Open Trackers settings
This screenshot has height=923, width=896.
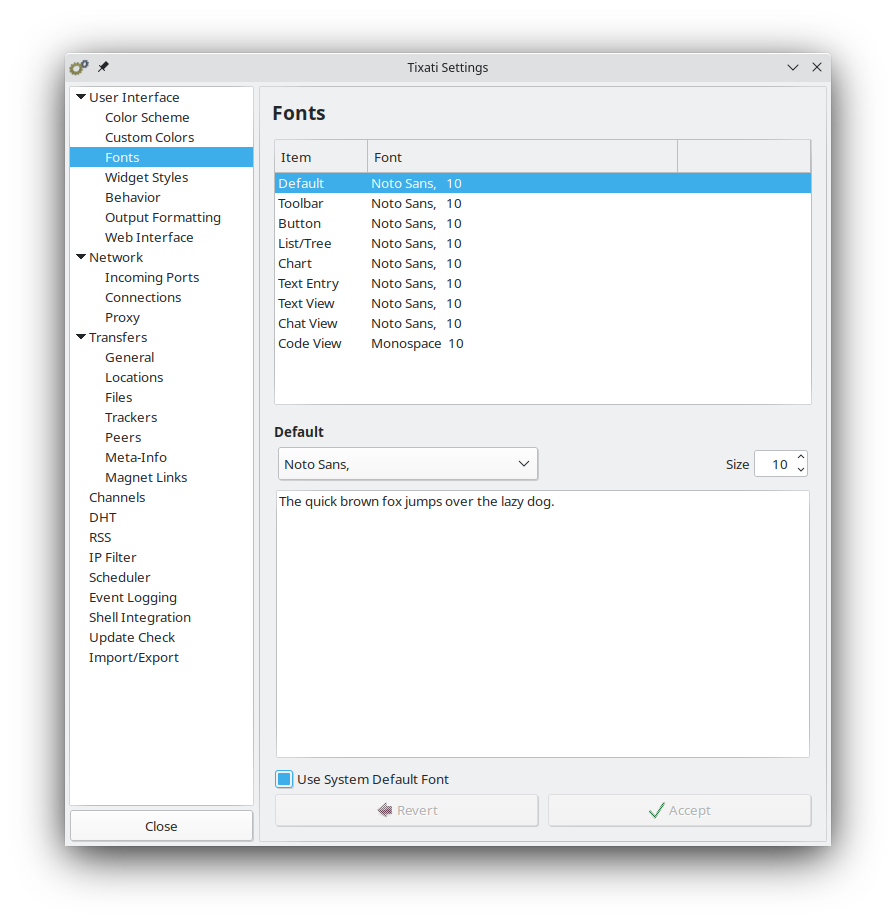pos(131,417)
